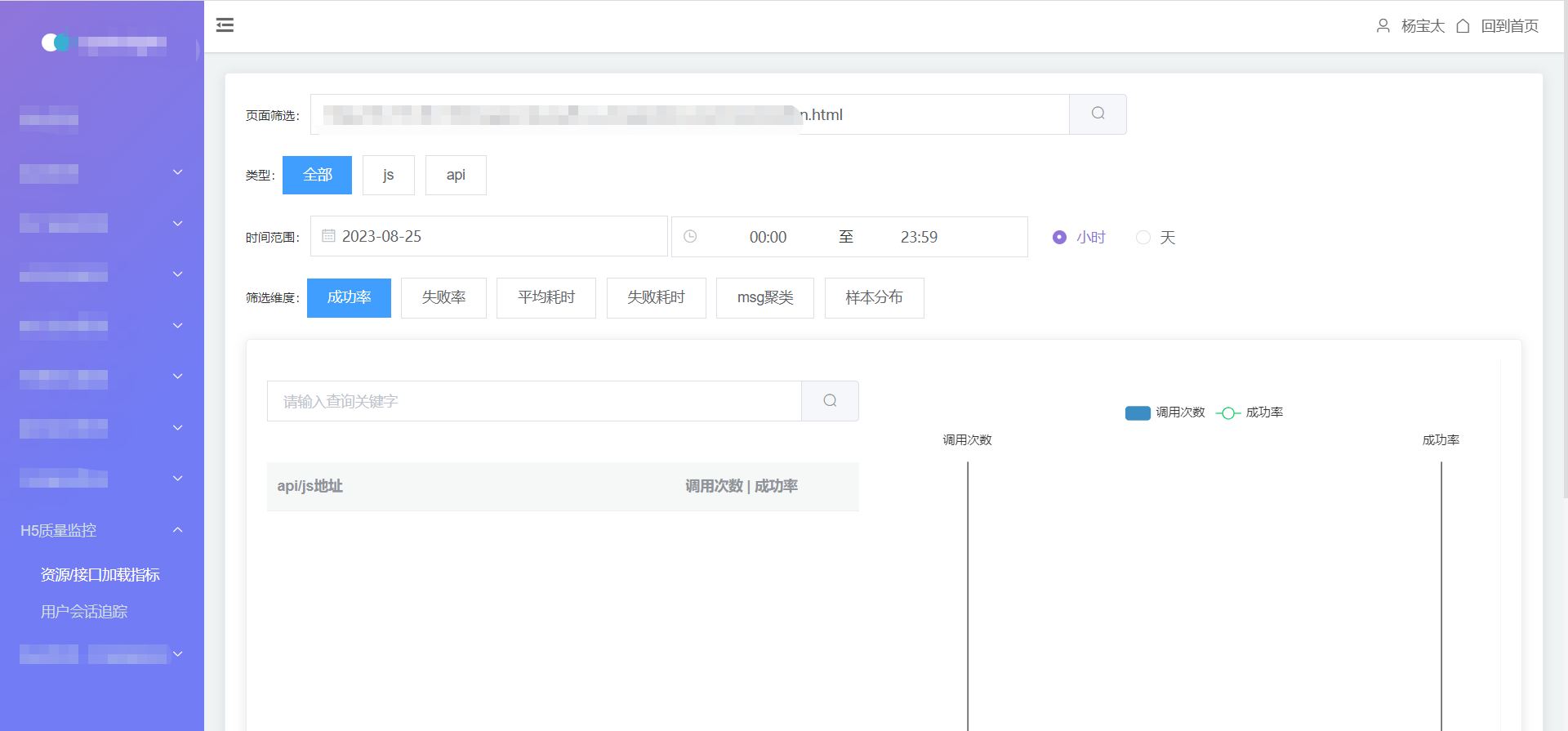1568x731 pixels.
Task: Toggle 成功率 legend series
Action: [x=1249, y=412]
